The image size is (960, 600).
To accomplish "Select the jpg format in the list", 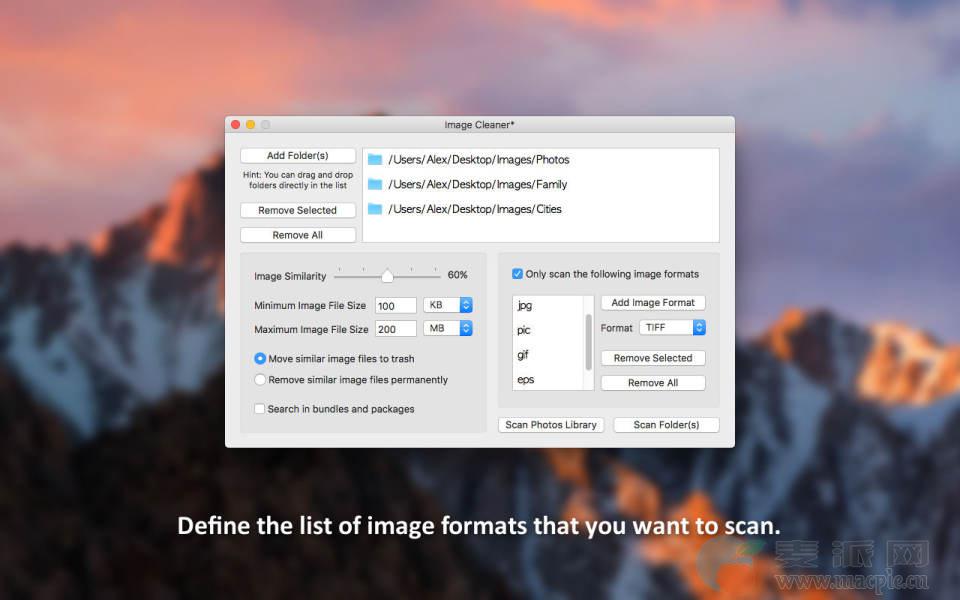I will [525, 306].
